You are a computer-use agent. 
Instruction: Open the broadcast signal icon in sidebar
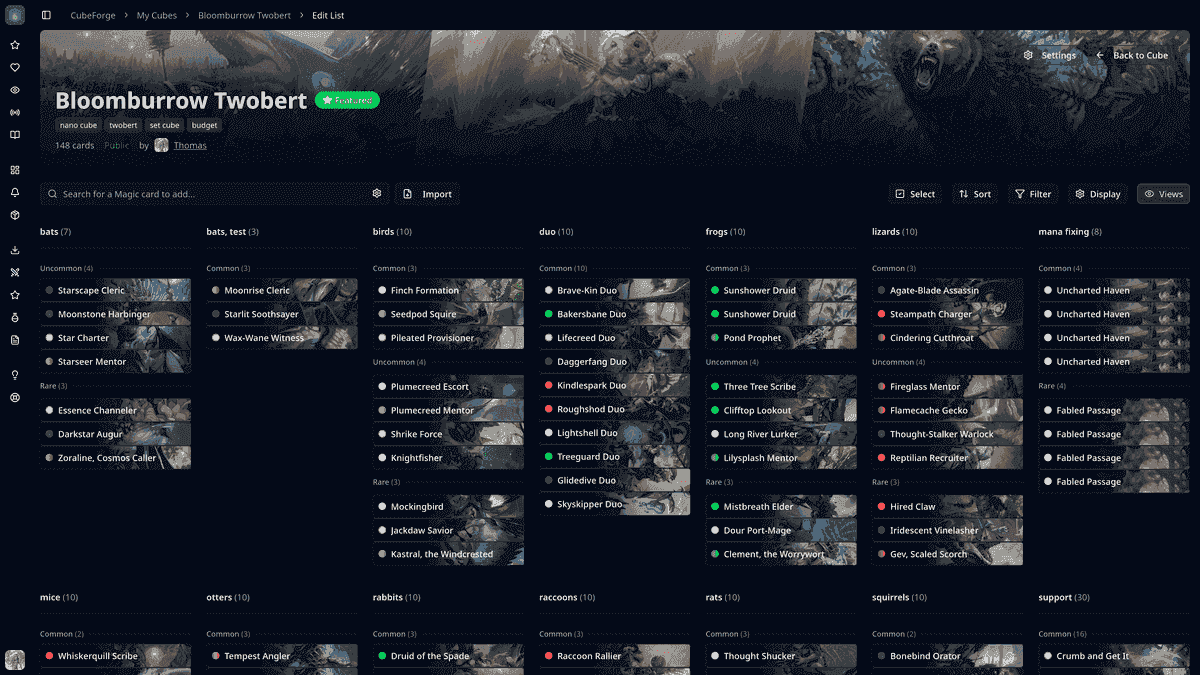click(x=15, y=112)
